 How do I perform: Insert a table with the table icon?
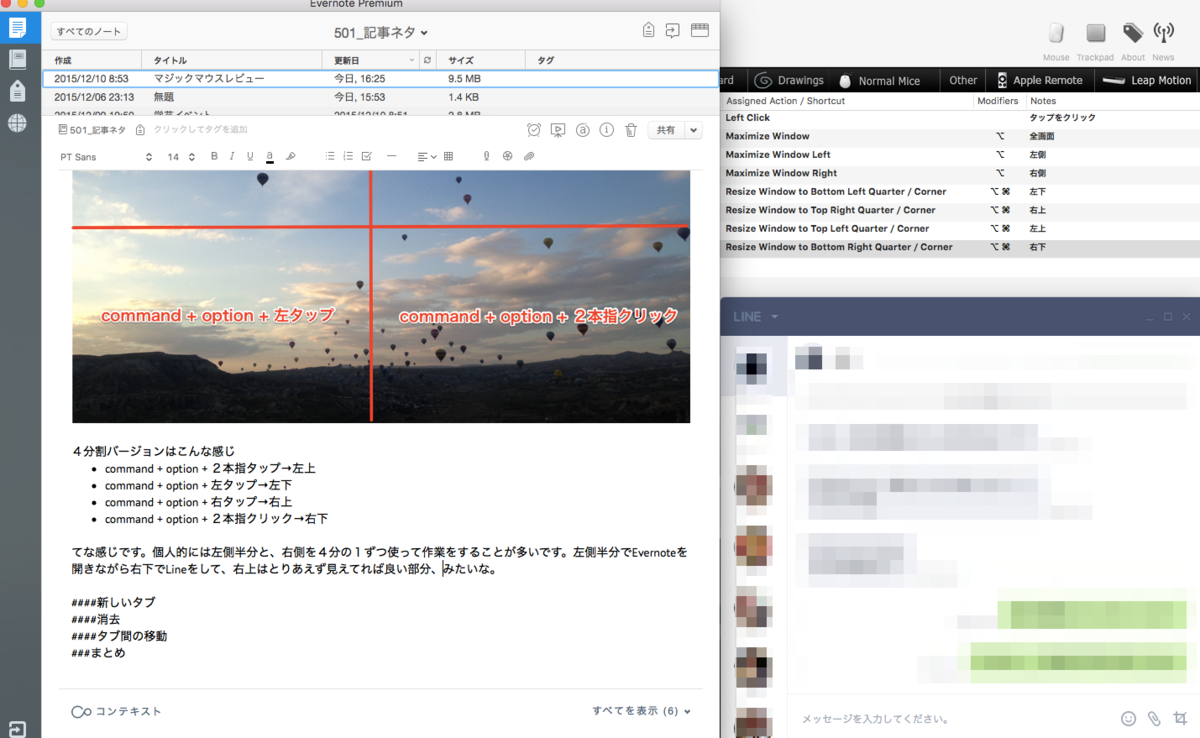[447, 156]
